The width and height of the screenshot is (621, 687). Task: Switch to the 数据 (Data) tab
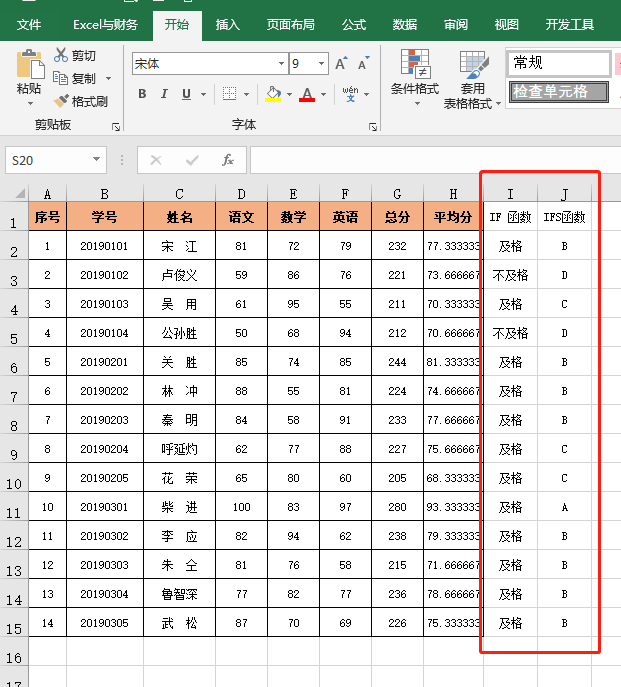(x=405, y=25)
